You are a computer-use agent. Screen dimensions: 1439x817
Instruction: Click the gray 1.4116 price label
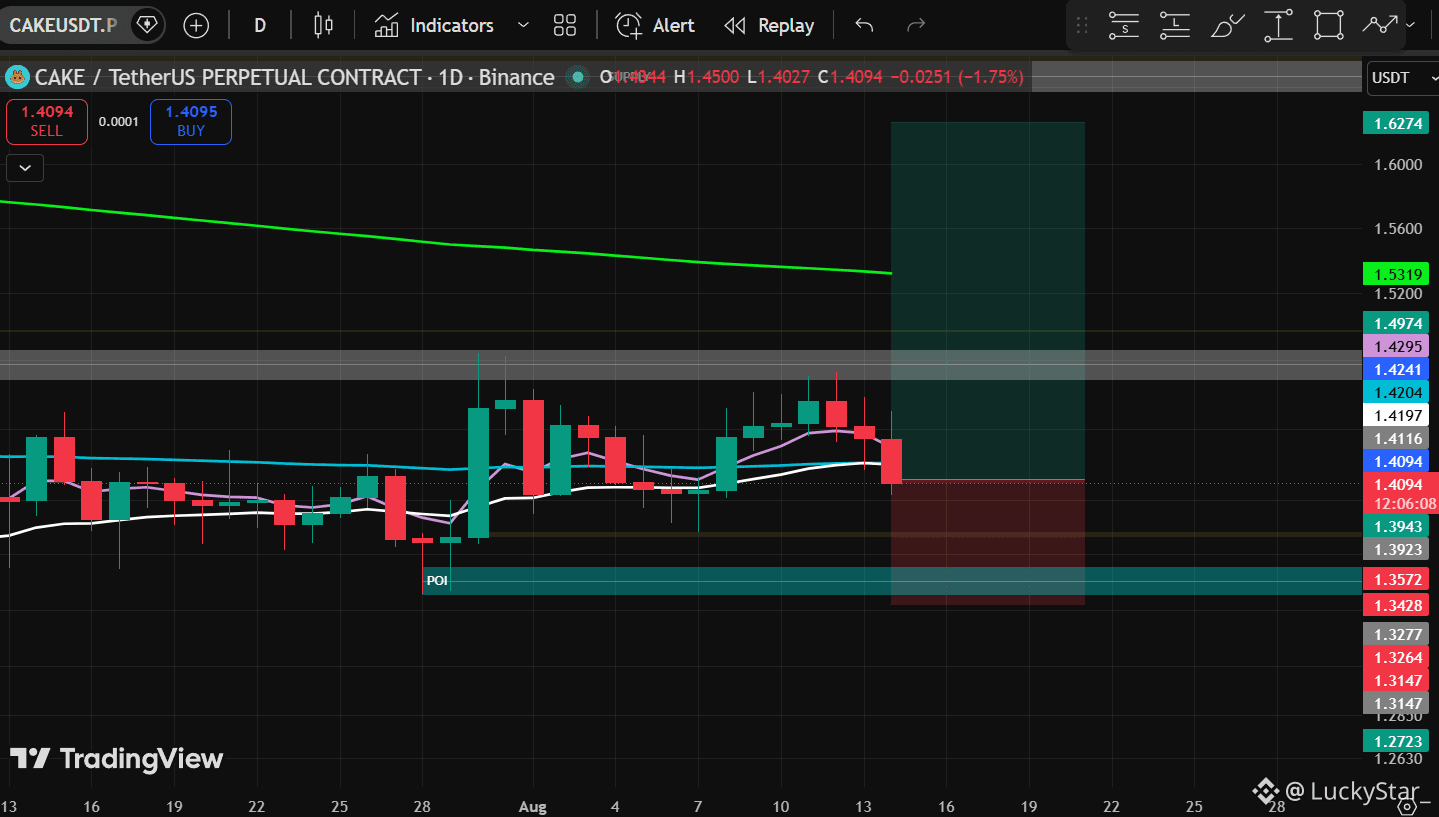click(x=1395, y=439)
